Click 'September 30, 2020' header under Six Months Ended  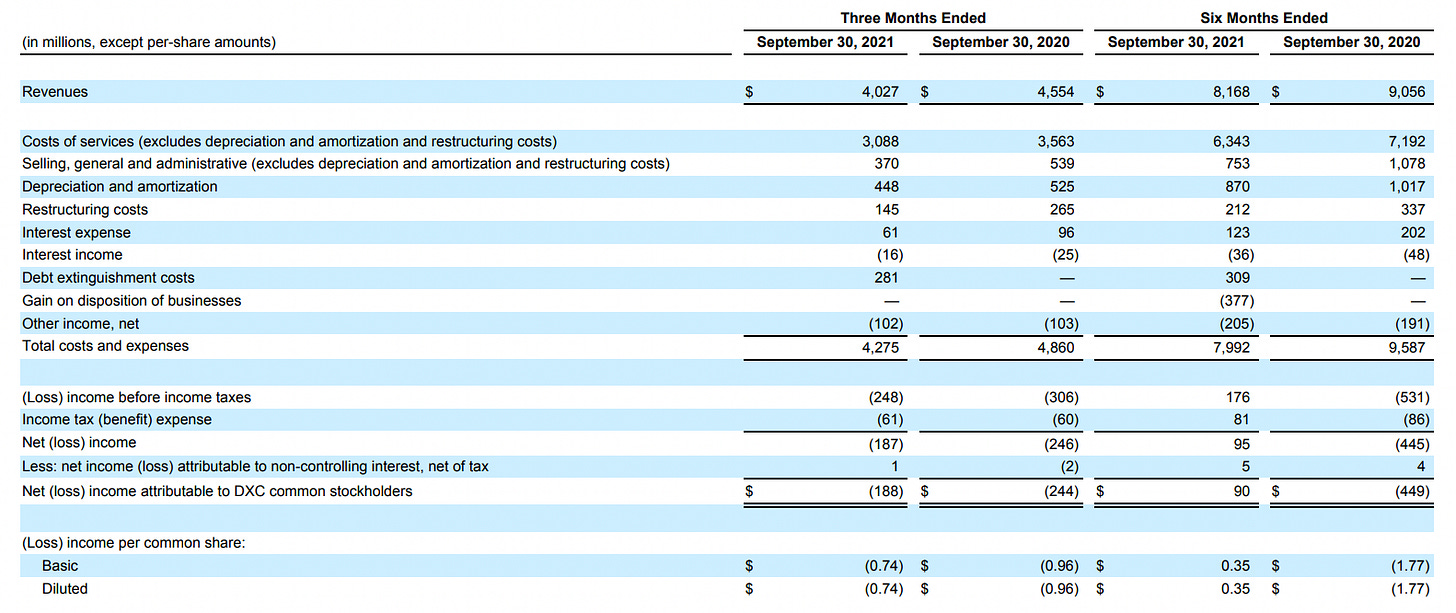tap(1351, 42)
